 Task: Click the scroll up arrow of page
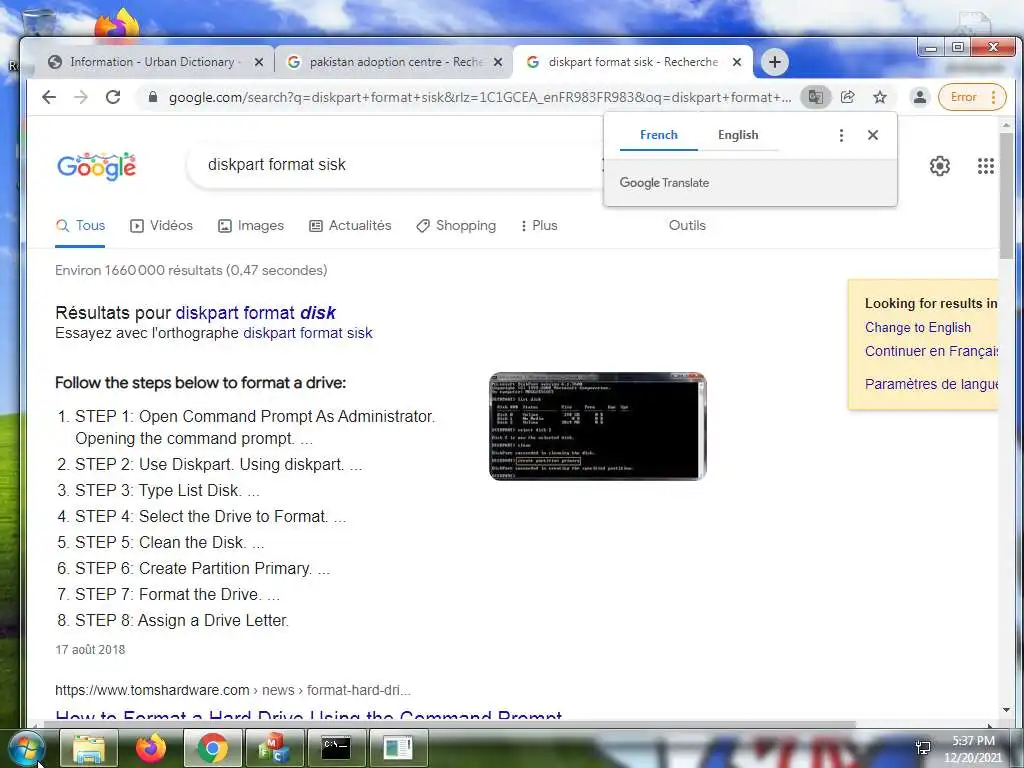click(x=1006, y=124)
